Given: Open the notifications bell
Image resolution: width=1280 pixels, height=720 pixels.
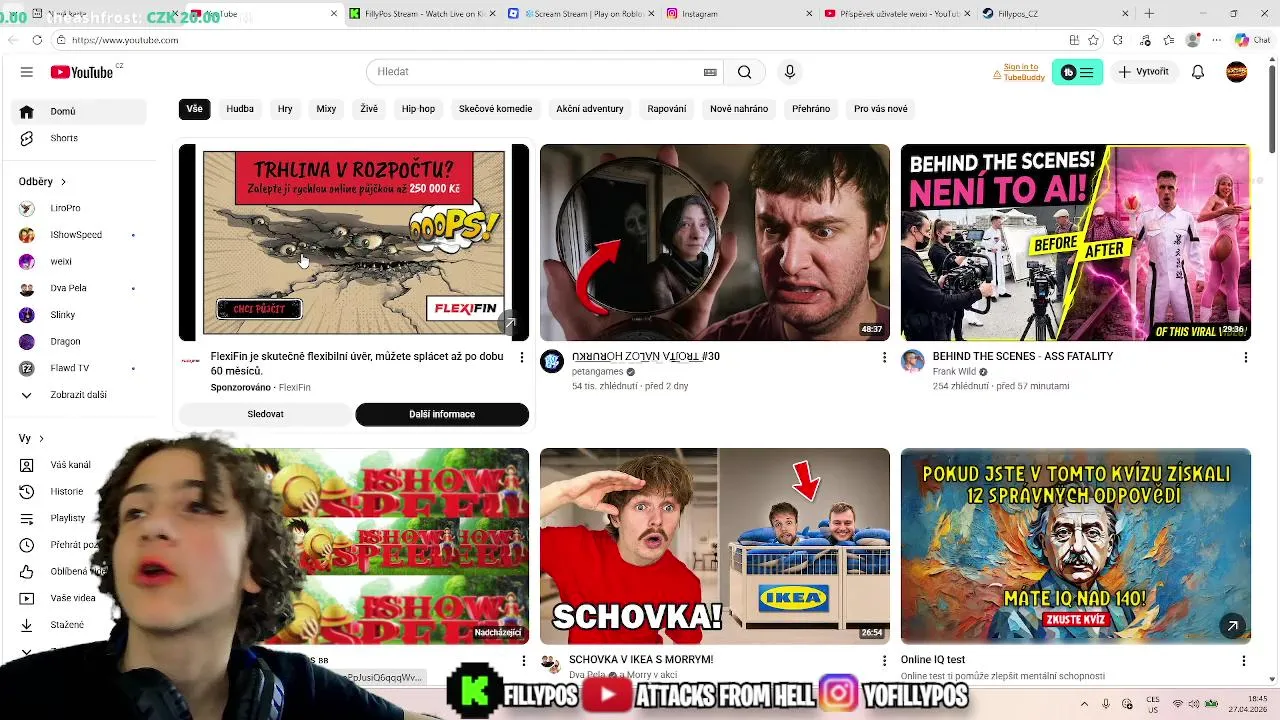Looking at the screenshot, I should pos(1198,72).
